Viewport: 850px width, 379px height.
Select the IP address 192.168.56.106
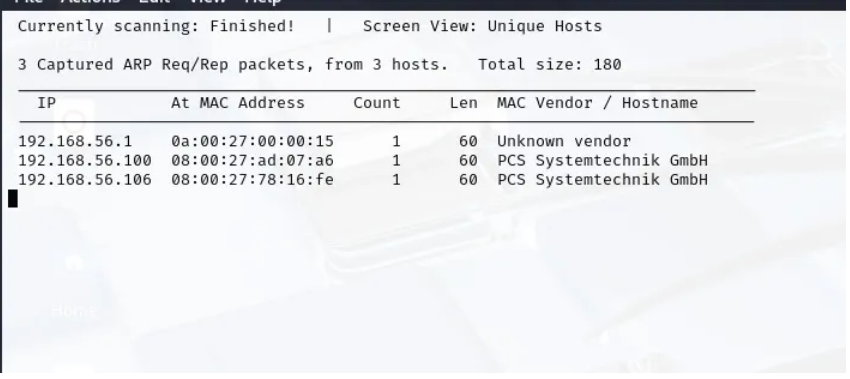pos(85,179)
